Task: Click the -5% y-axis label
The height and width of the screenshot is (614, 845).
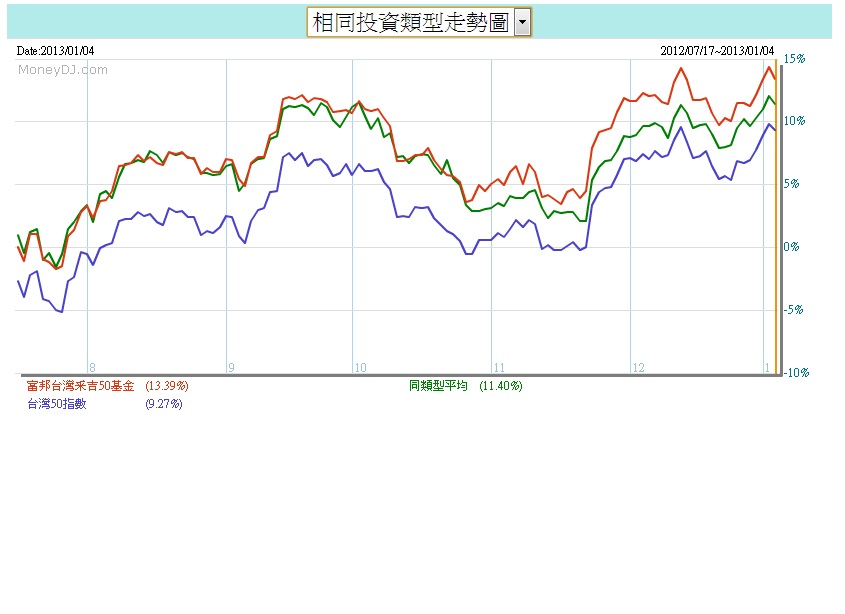Action: [x=793, y=310]
